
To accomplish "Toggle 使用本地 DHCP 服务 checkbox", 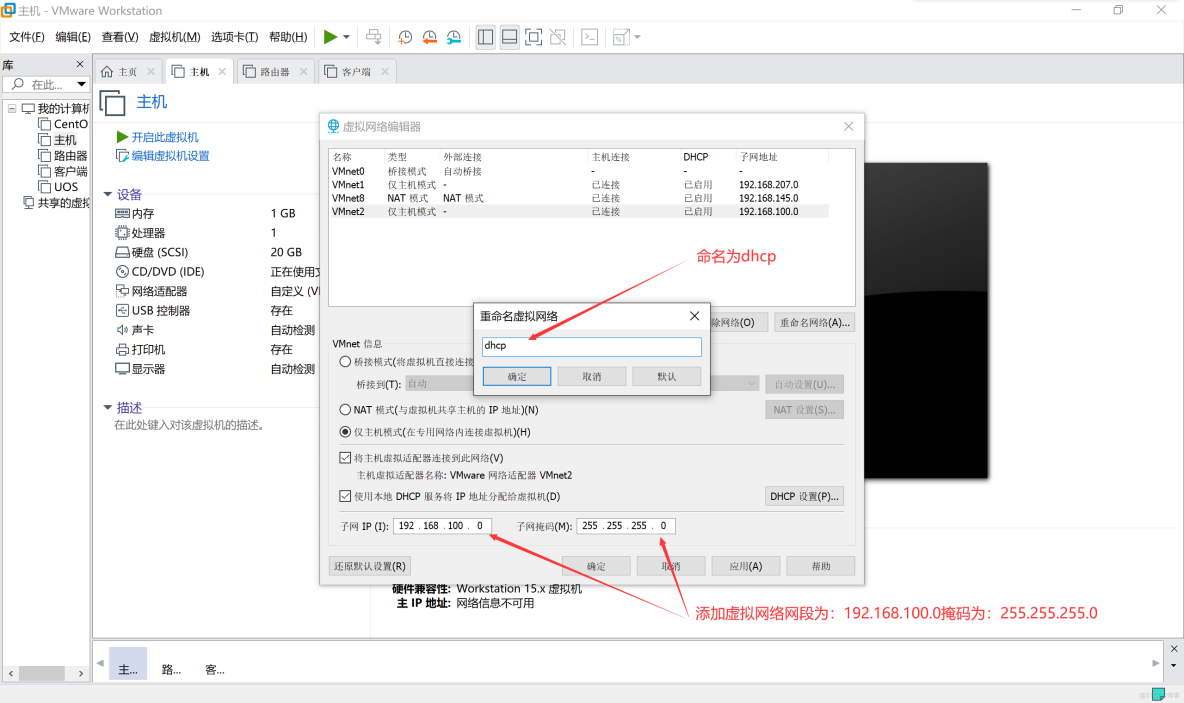I will (x=345, y=496).
